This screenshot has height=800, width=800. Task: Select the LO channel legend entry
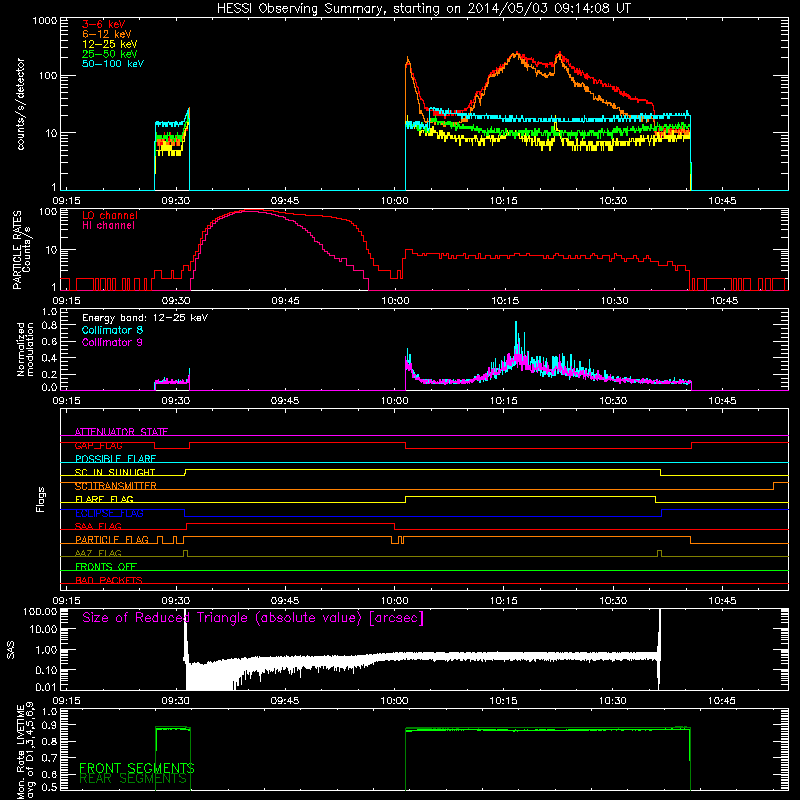point(110,215)
